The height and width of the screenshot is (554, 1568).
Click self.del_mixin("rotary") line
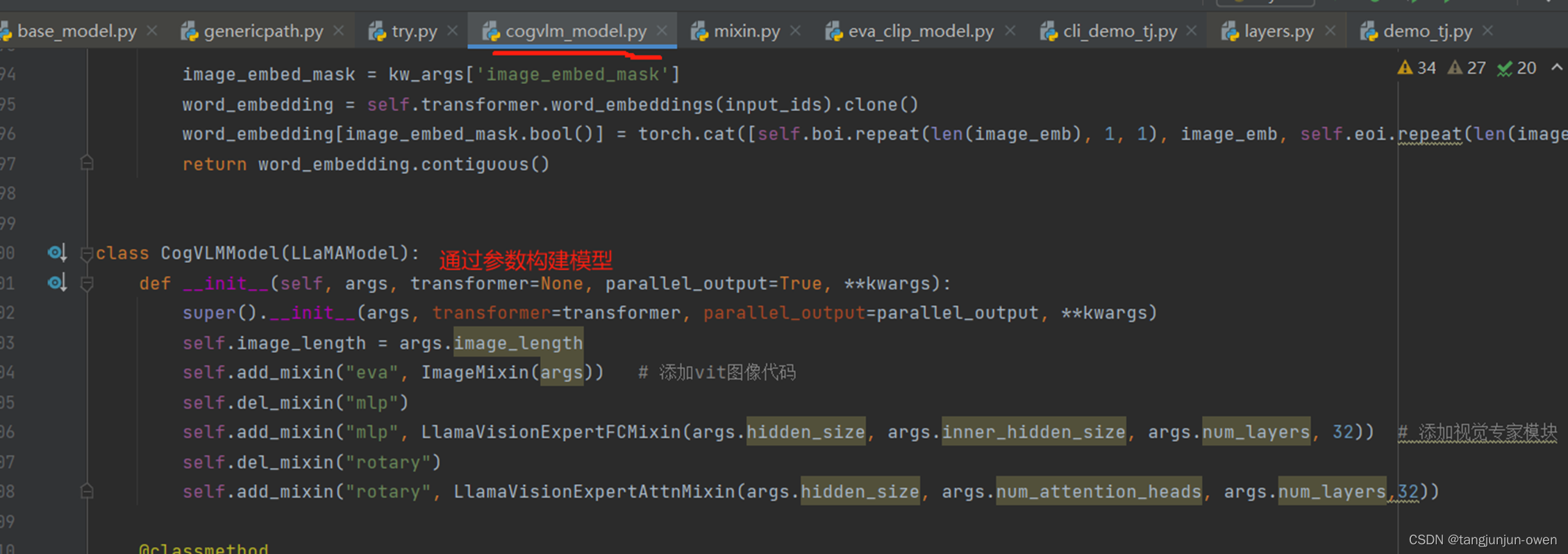(x=312, y=462)
